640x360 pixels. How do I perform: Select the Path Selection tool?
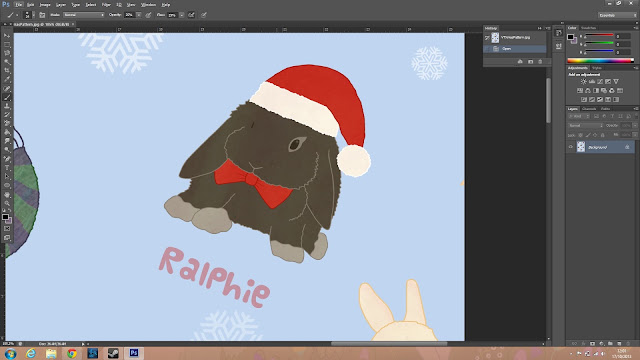pyautogui.click(x=7, y=176)
